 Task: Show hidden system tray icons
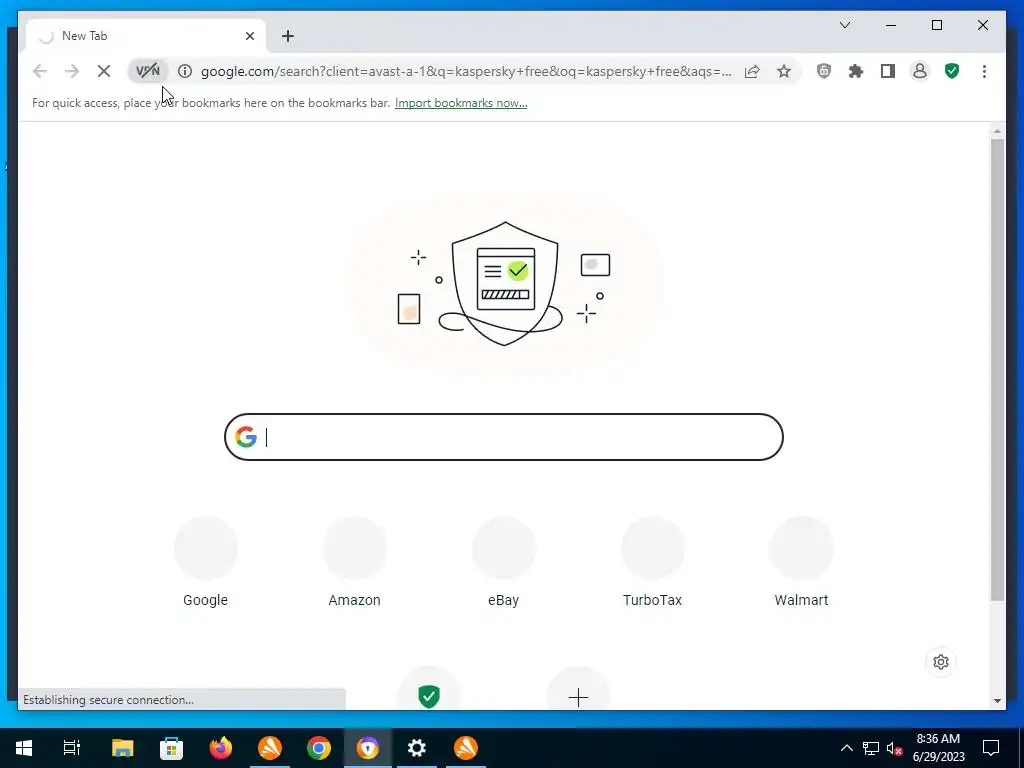point(846,748)
